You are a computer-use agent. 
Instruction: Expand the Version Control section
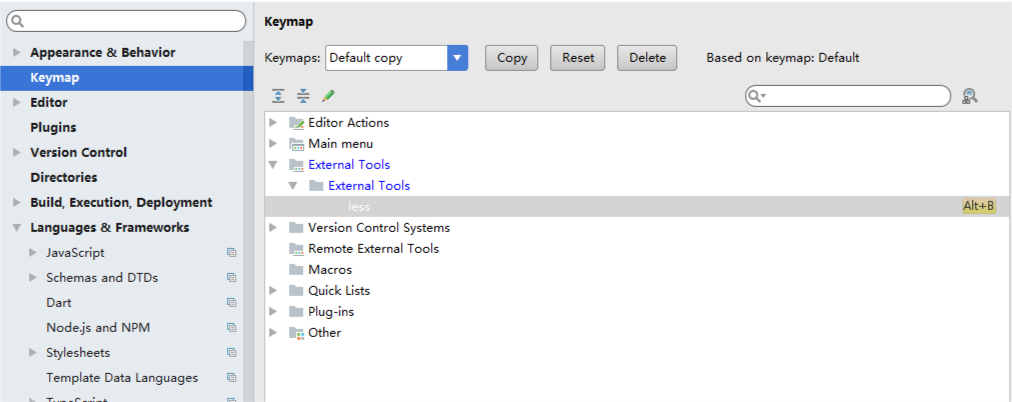click(x=17, y=153)
